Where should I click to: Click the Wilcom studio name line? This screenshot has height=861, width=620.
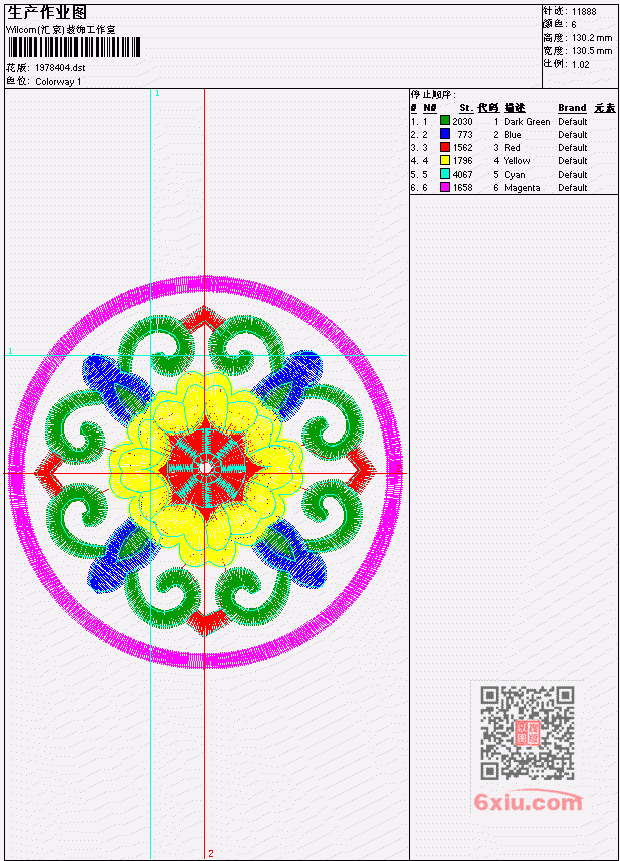click(61, 30)
